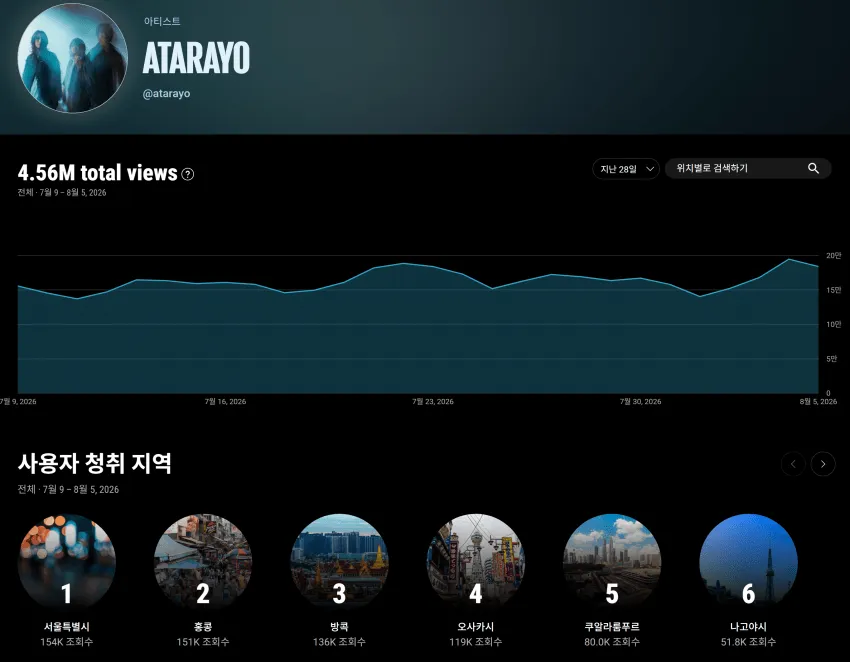
Task: Click the help icon beside total views
Action: point(188,174)
